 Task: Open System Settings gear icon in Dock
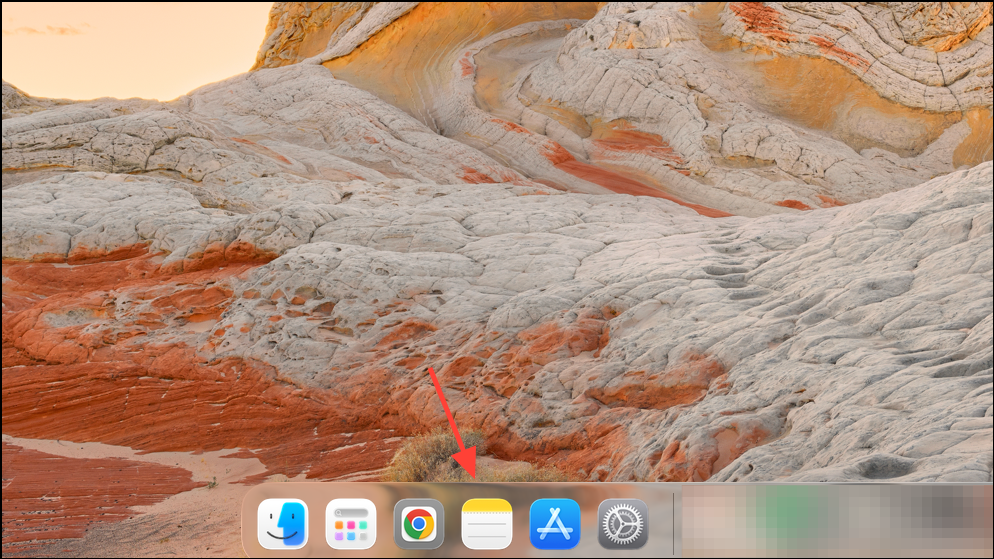point(623,524)
